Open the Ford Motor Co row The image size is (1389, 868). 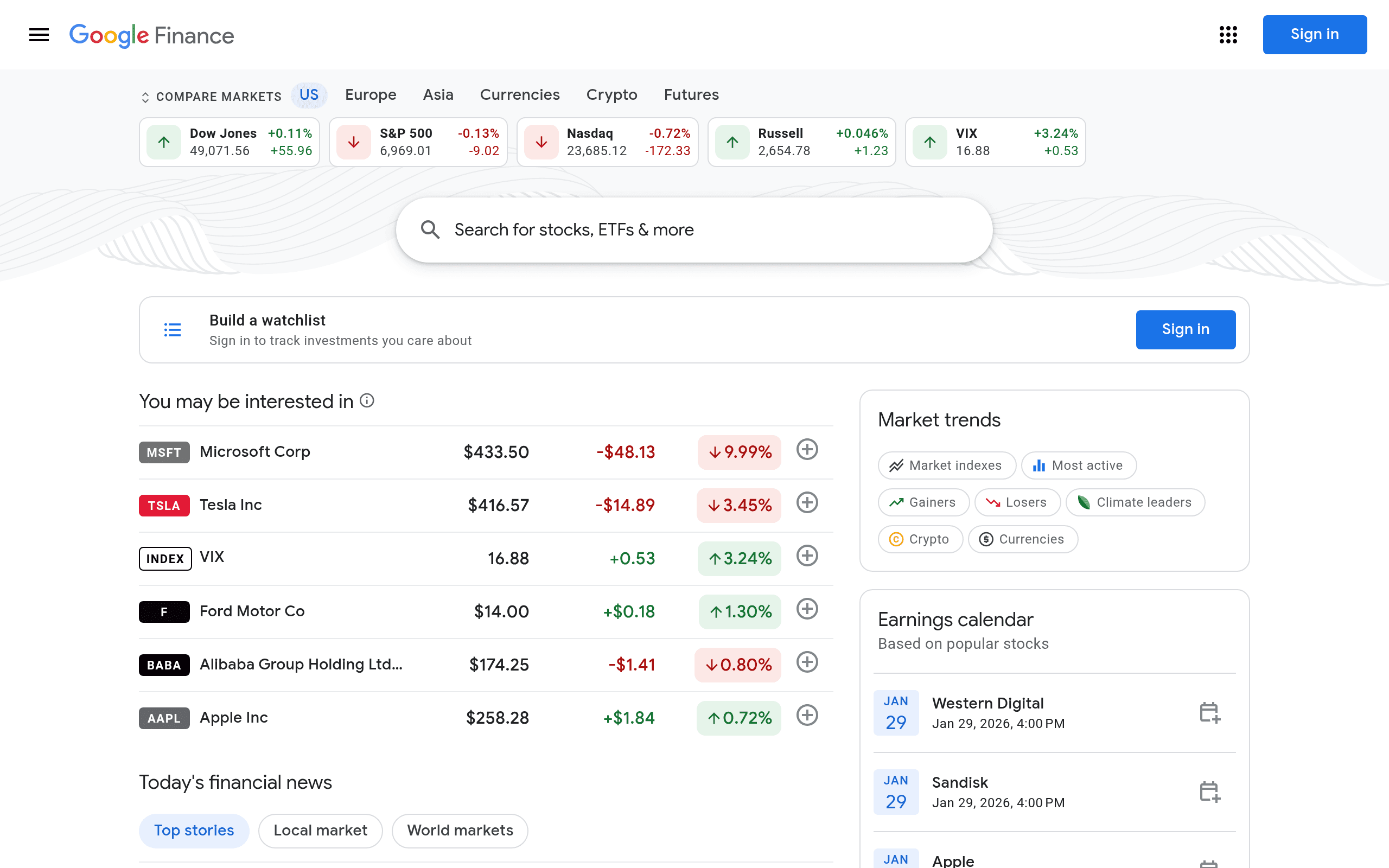pos(486,611)
